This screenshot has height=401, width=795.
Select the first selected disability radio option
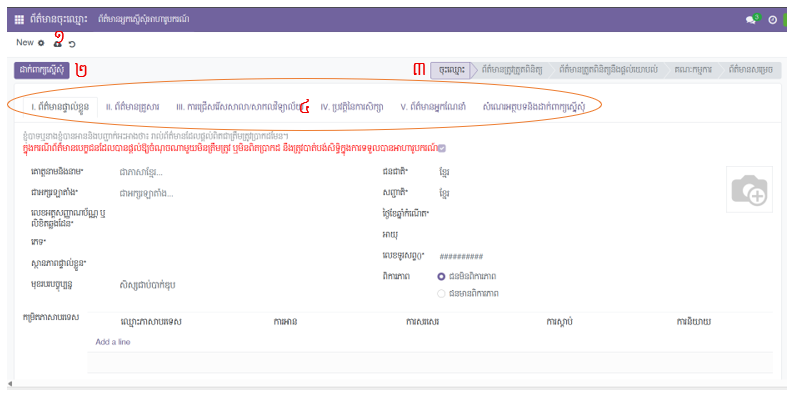(x=441, y=275)
